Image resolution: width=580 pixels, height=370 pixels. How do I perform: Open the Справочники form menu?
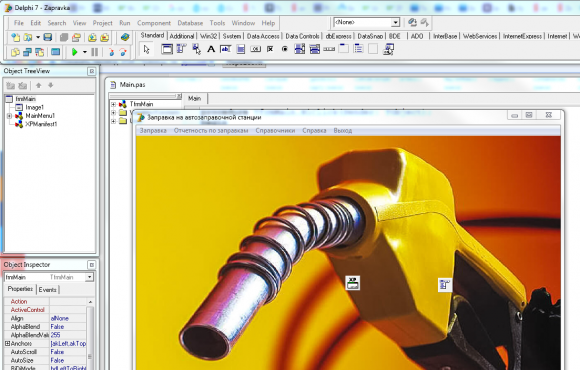point(275,131)
